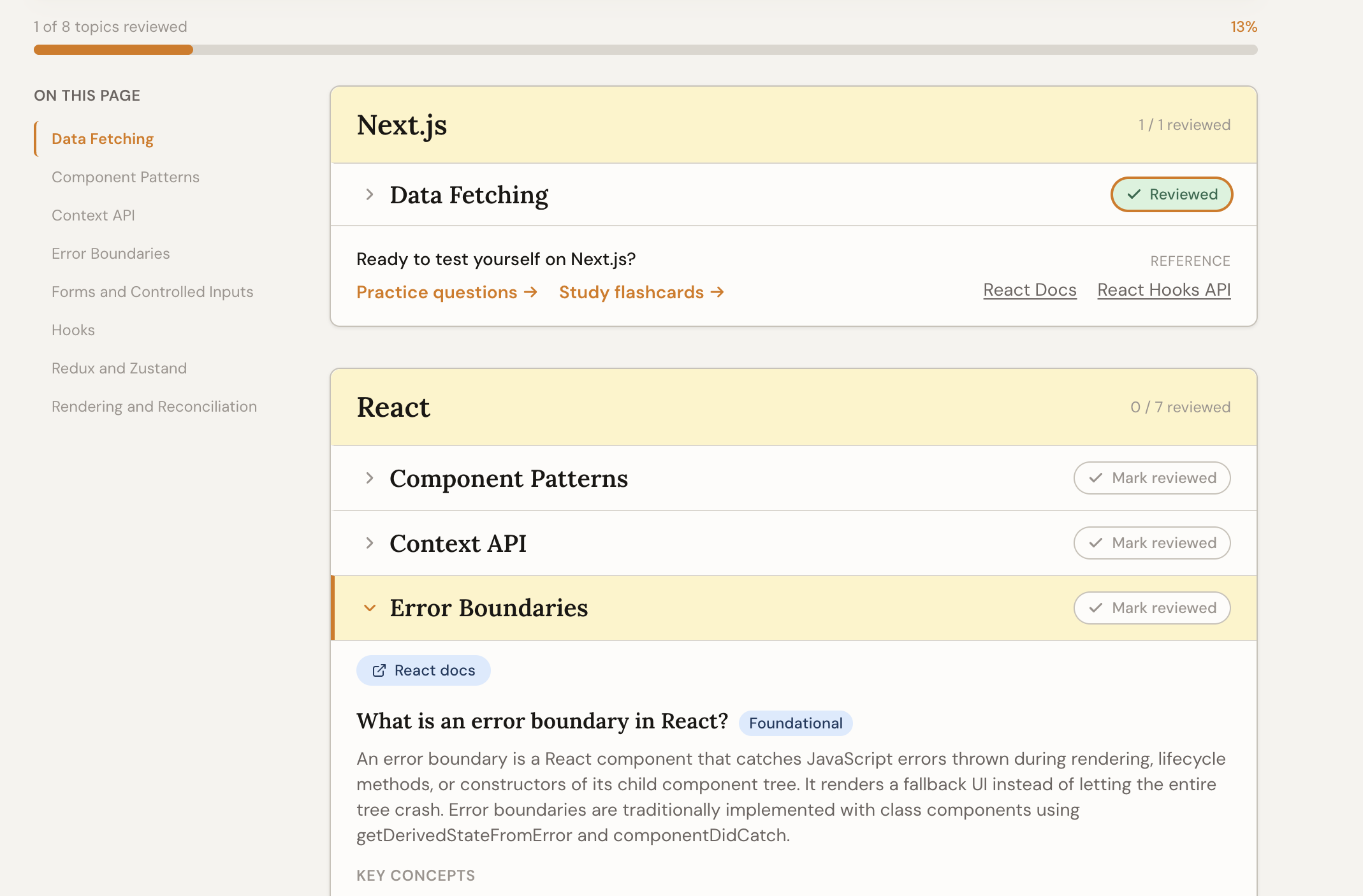
Task: Unmark Data Fetching via Reviewed button
Action: pyautogui.click(x=1172, y=194)
